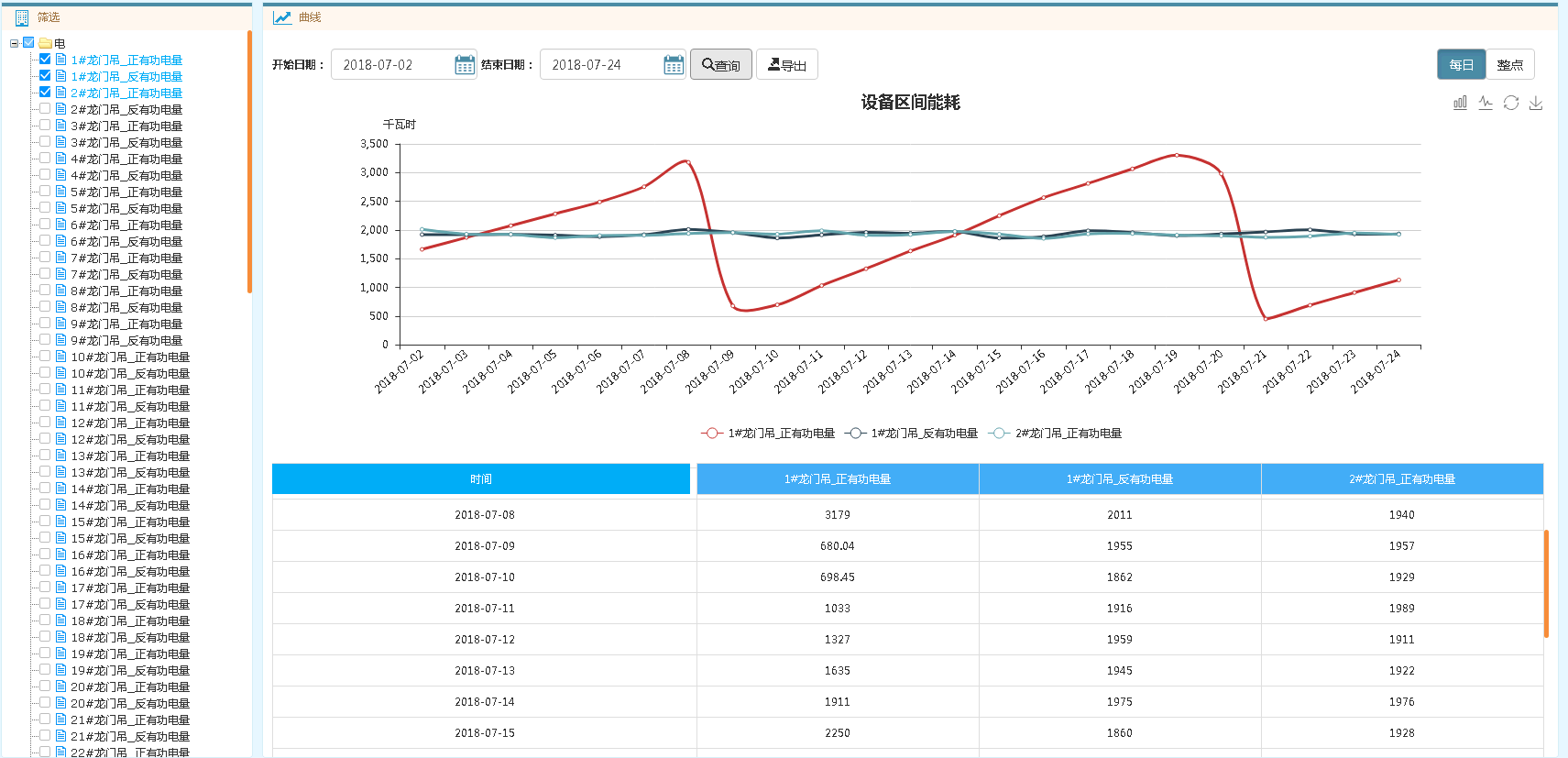Click document icon of 15#龙门吊_正有功电量

click(x=60, y=522)
